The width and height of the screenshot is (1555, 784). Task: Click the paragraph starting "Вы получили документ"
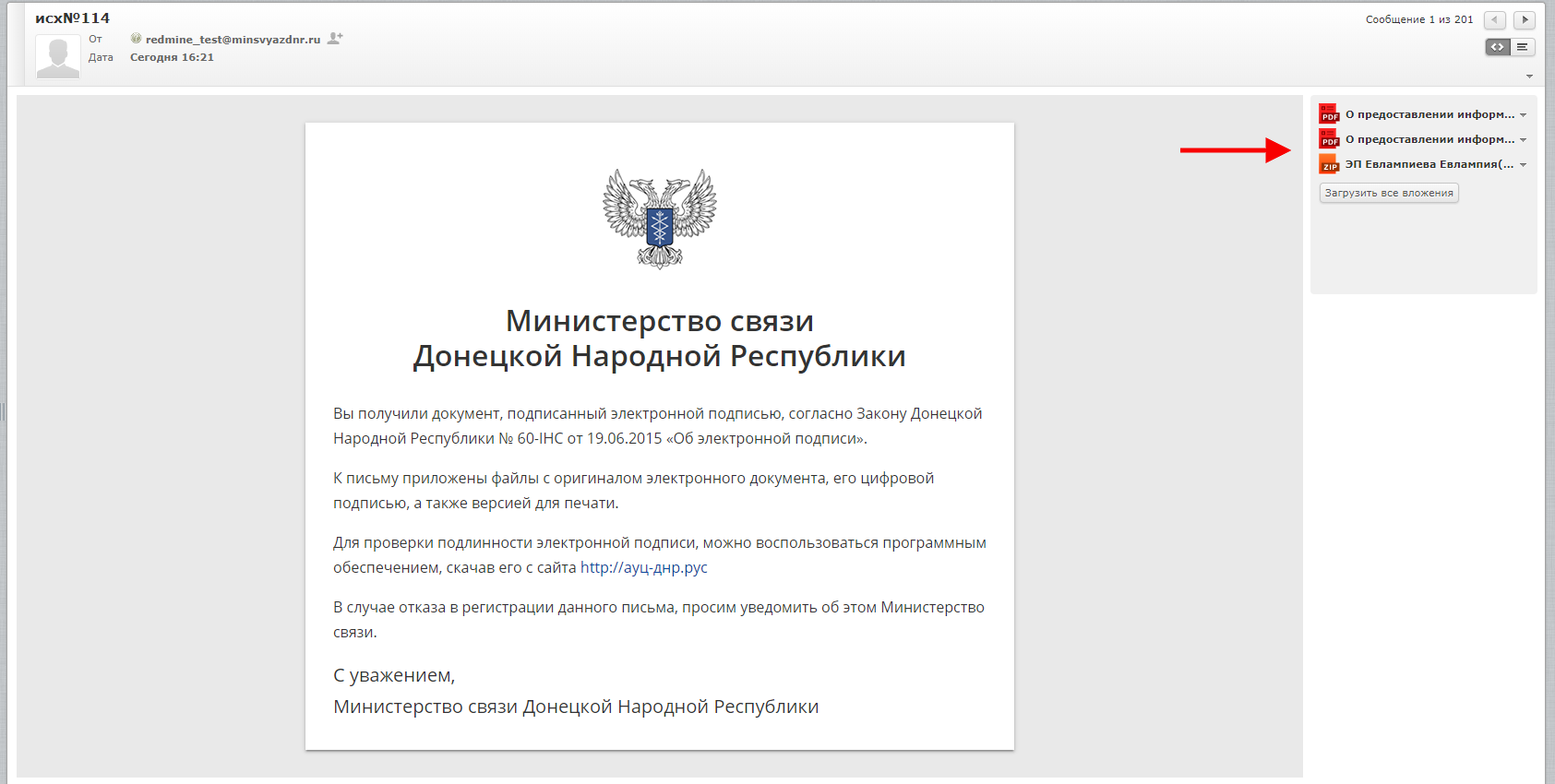tap(658, 425)
